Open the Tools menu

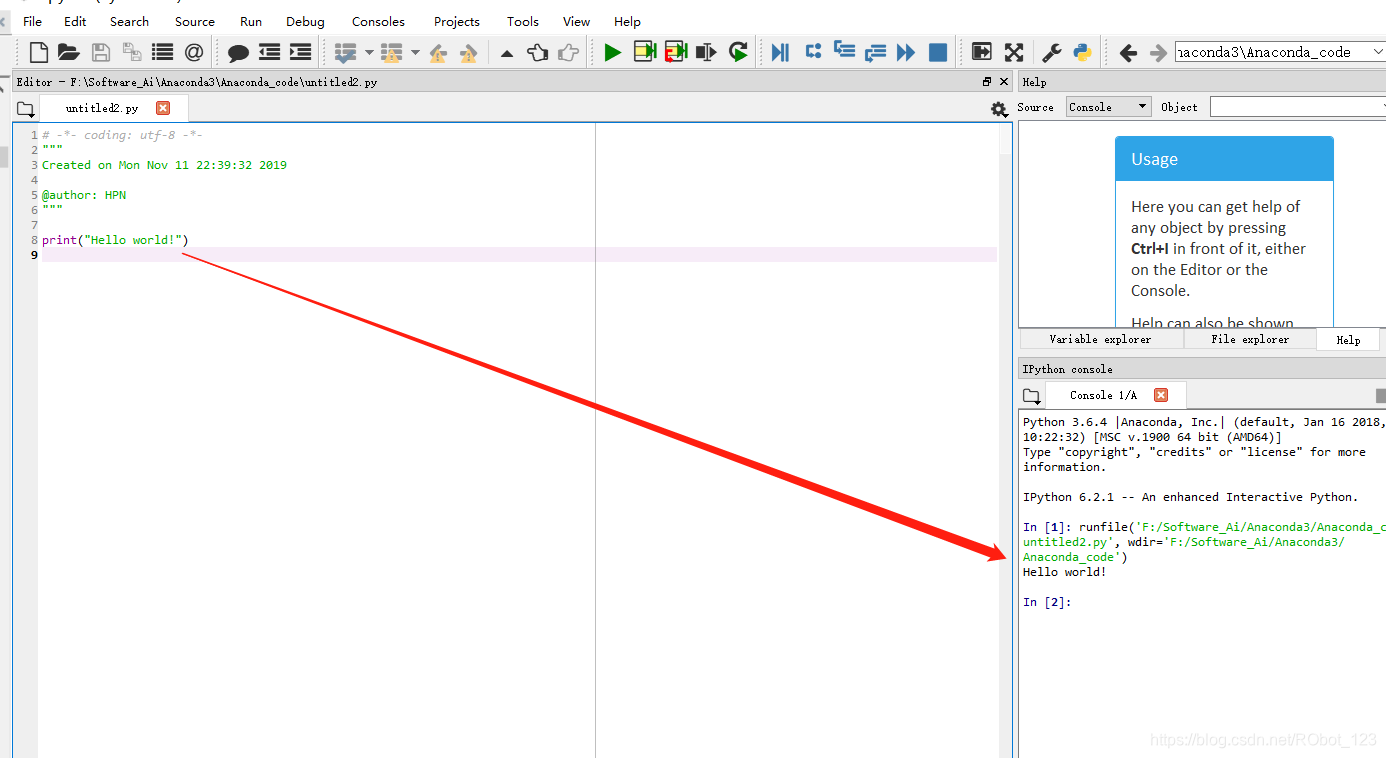click(x=522, y=21)
